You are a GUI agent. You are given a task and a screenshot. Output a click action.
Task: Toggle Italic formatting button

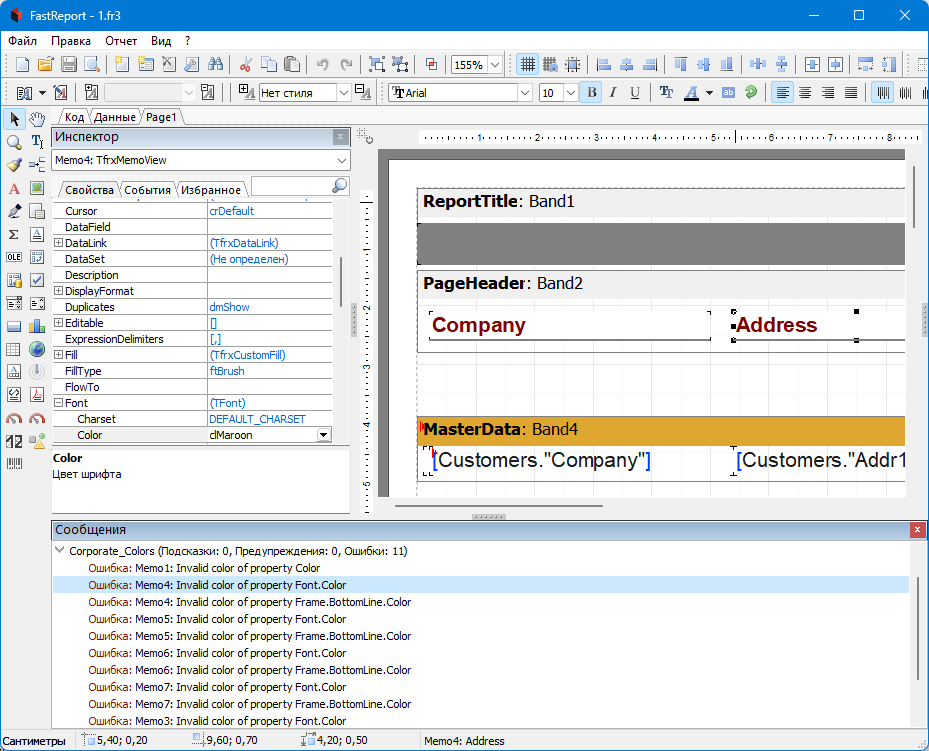tap(613, 93)
